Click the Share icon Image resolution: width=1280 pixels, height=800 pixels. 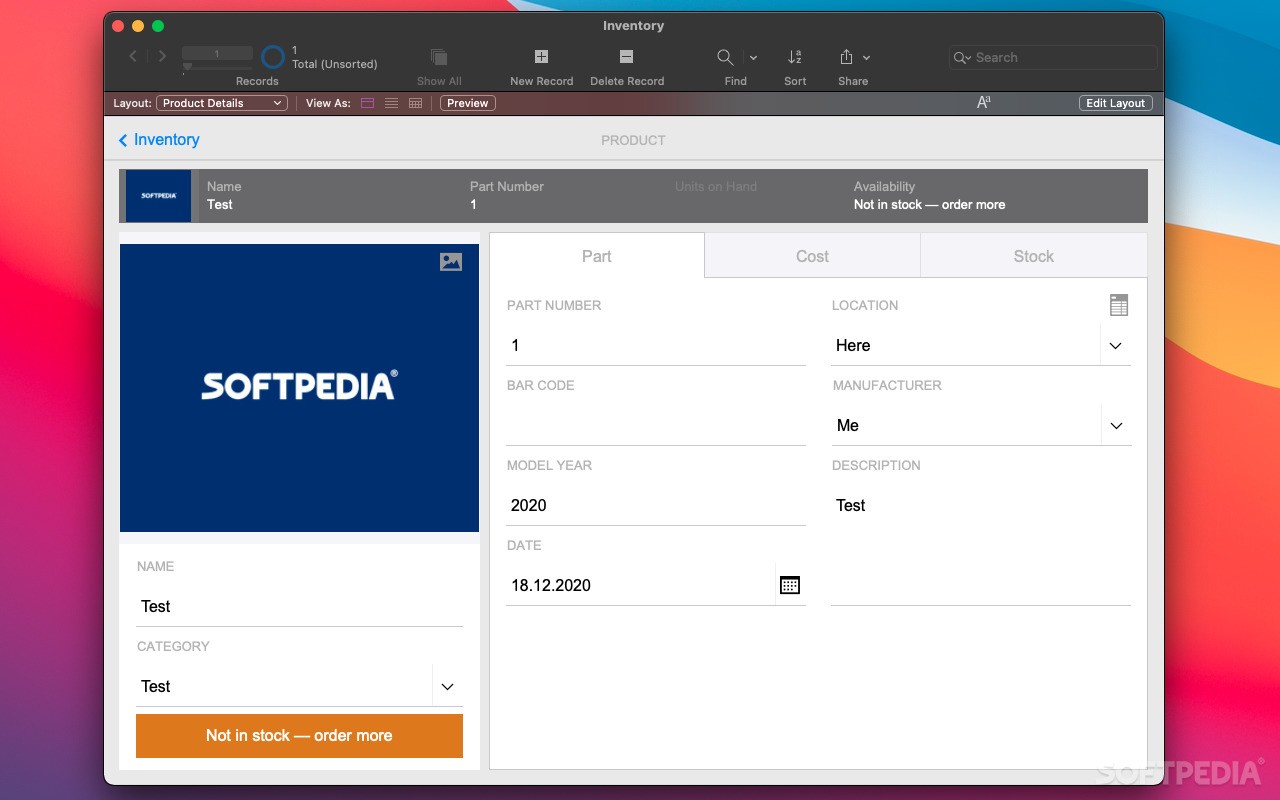(x=846, y=57)
